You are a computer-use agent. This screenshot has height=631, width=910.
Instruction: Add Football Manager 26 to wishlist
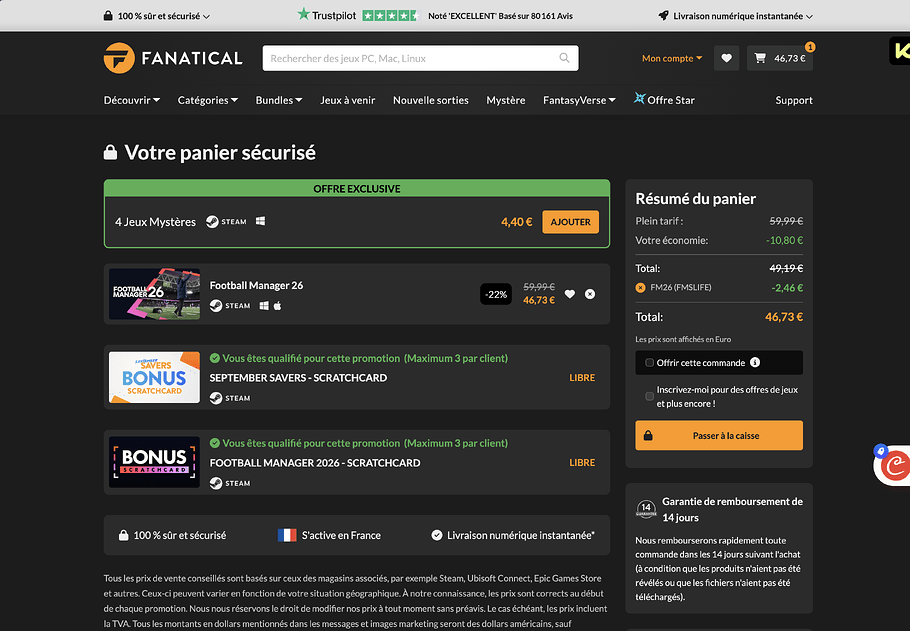[x=570, y=294]
